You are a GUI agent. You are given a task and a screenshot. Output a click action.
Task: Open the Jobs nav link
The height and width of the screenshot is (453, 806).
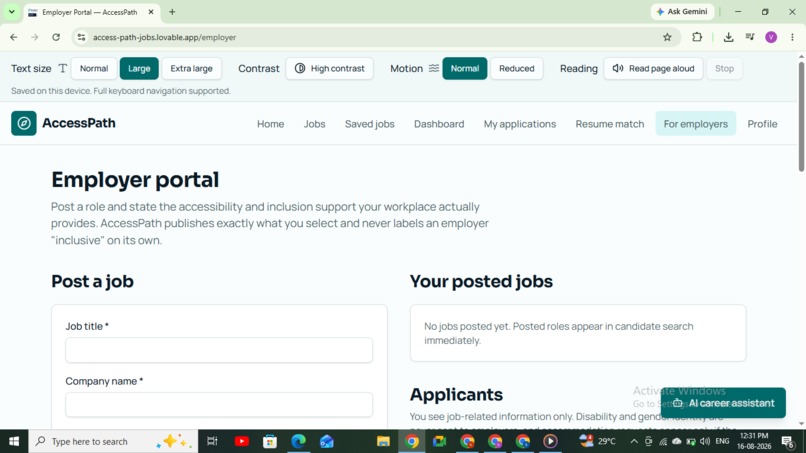[x=314, y=124]
